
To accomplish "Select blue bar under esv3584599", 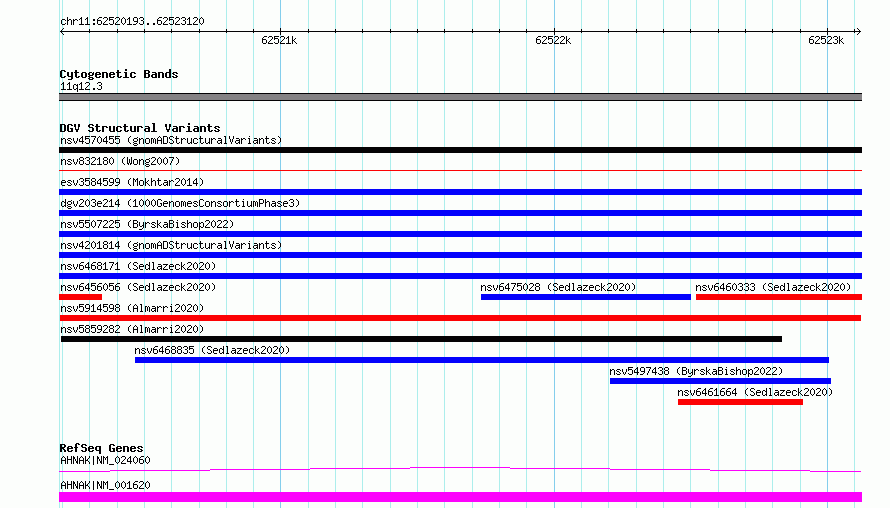I will pos(460,192).
